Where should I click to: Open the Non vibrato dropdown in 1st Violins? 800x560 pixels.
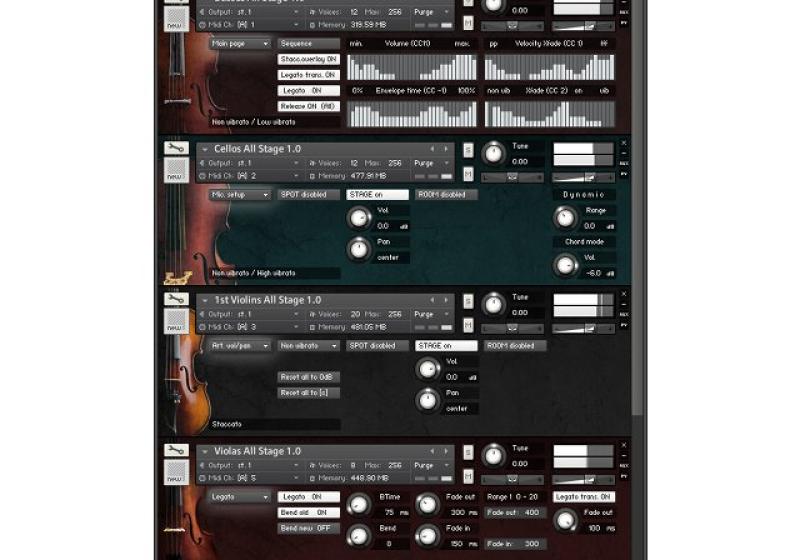point(309,345)
